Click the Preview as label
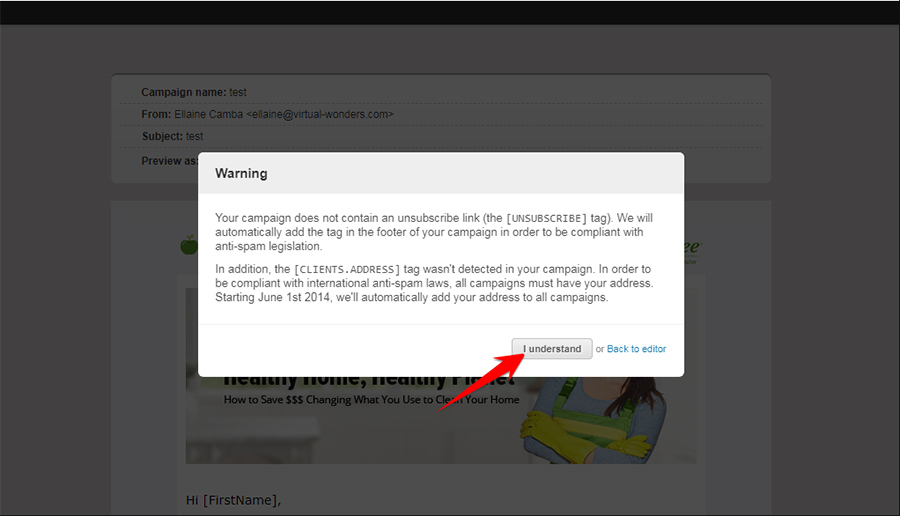Screen dimensions: 900x516 pyautogui.click(x=169, y=161)
